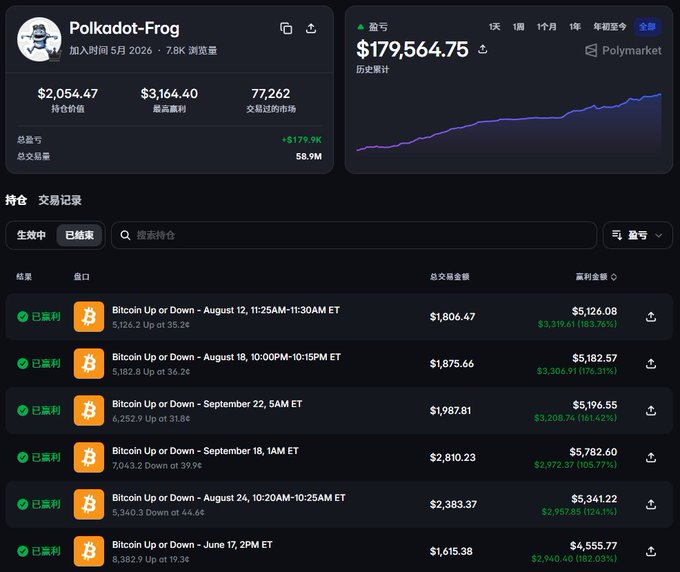
Task: Share the Polkadot-Frog profile via upload icon
Action: pos(311,29)
